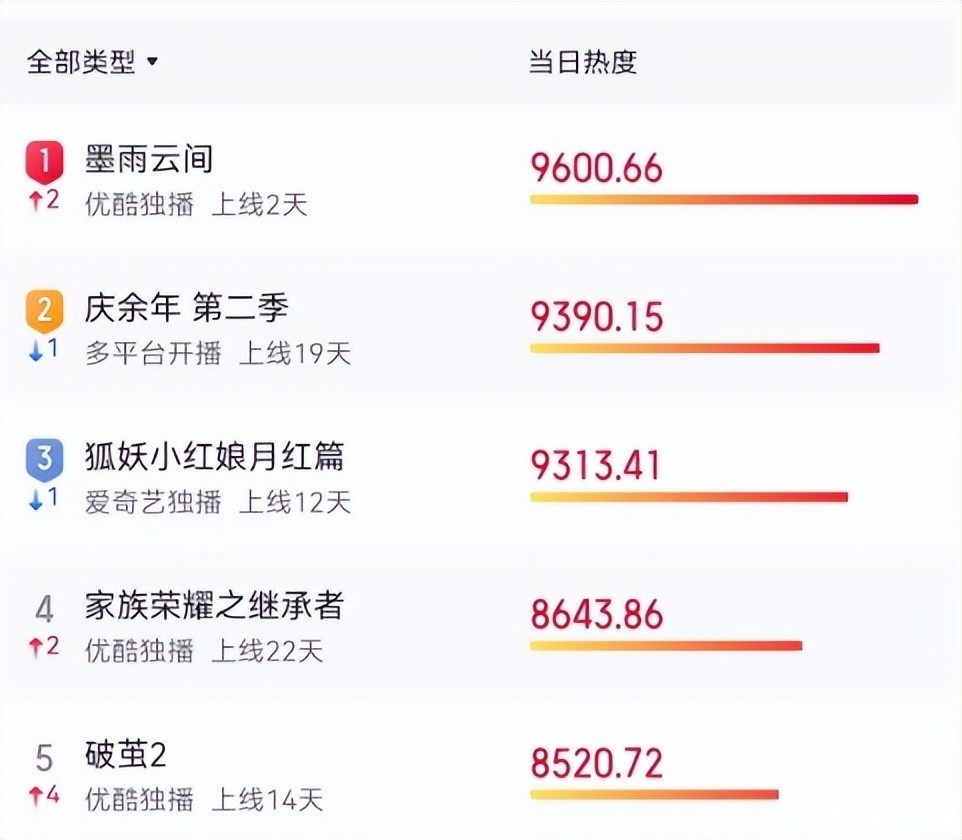The height and width of the screenshot is (840, 962).
Task: Click the up arrow under rank 4
Action: [36, 648]
